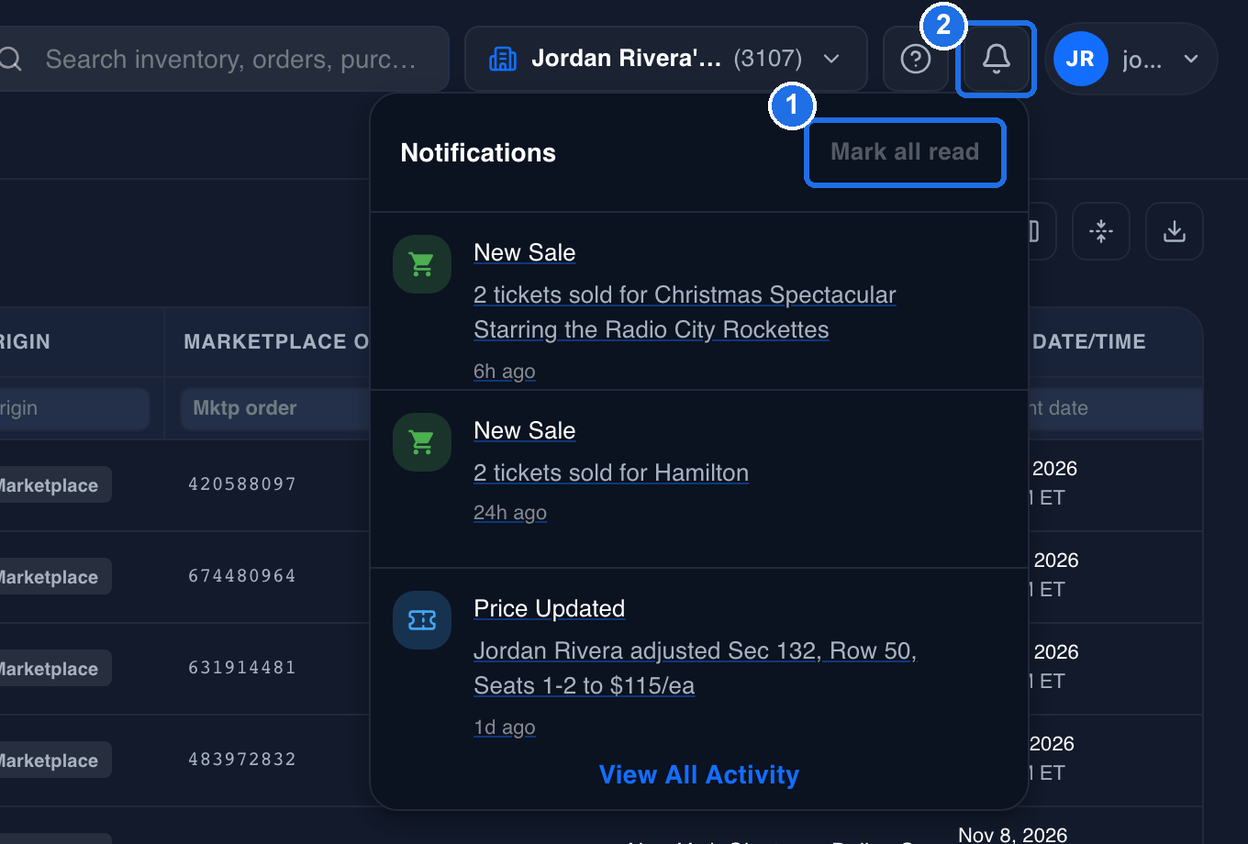Screen dimensions: 1248x844
Task: Click the cart icon for Hamilton sale
Action: pos(422,442)
